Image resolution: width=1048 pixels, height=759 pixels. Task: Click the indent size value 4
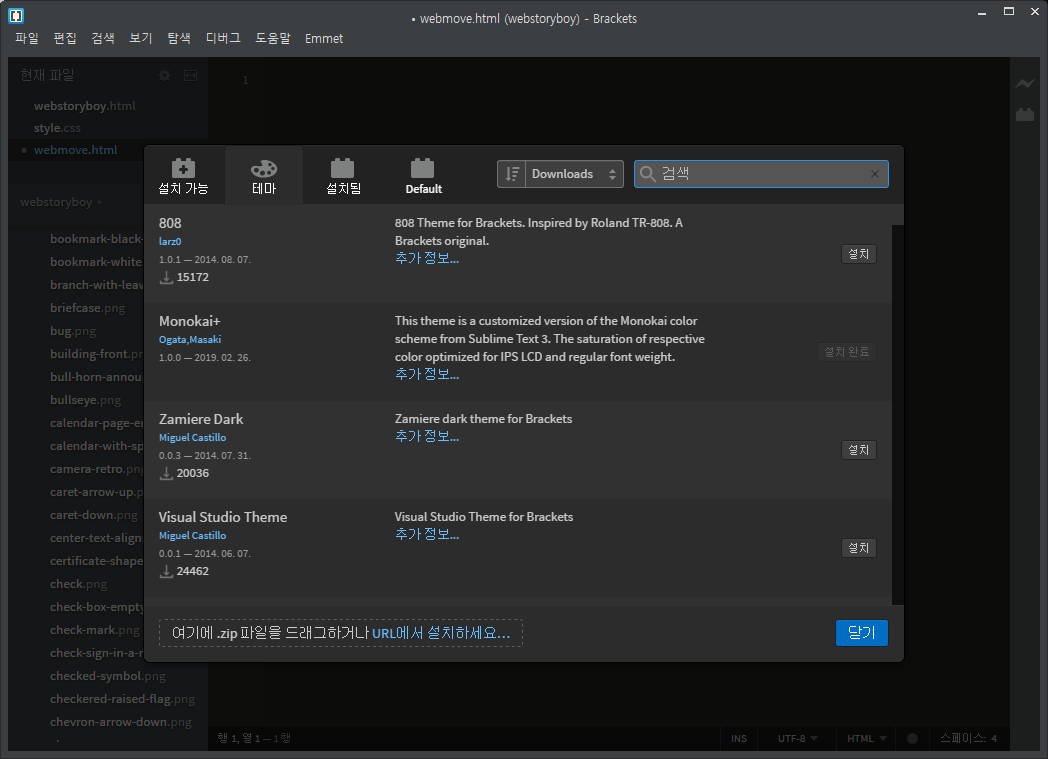click(994, 738)
